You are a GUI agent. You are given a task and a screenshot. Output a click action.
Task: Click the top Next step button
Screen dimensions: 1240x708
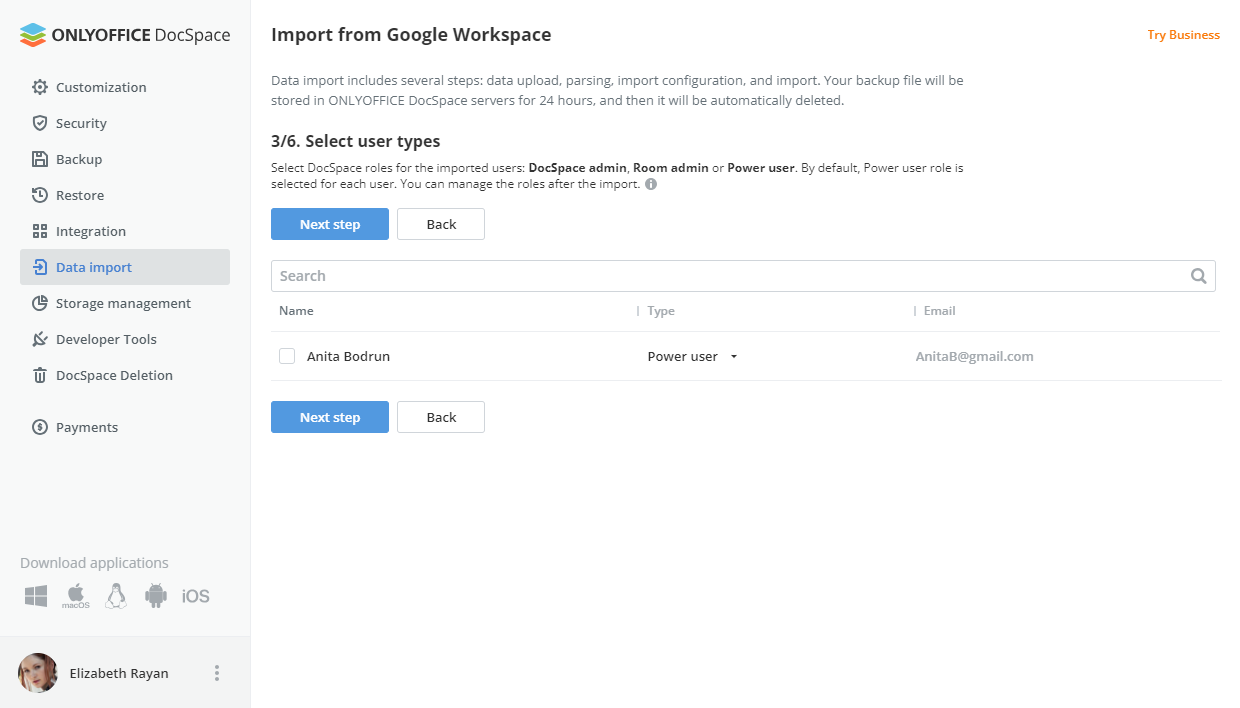330,224
